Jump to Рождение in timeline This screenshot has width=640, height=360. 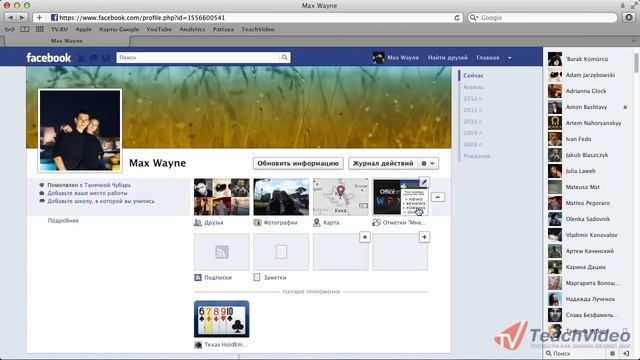[477, 156]
